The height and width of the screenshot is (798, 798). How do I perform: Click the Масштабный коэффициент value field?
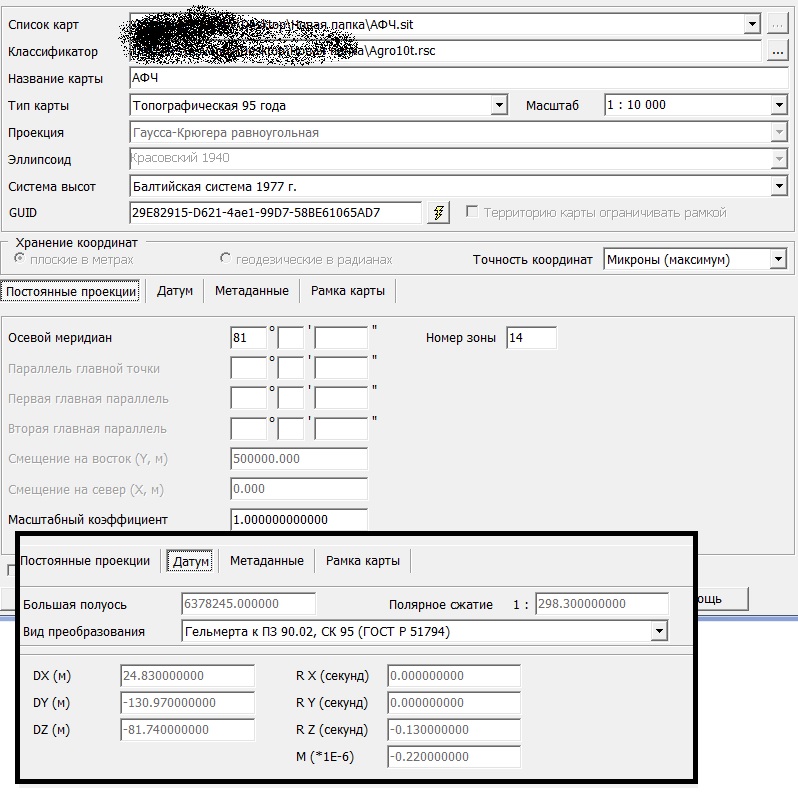[299, 519]
